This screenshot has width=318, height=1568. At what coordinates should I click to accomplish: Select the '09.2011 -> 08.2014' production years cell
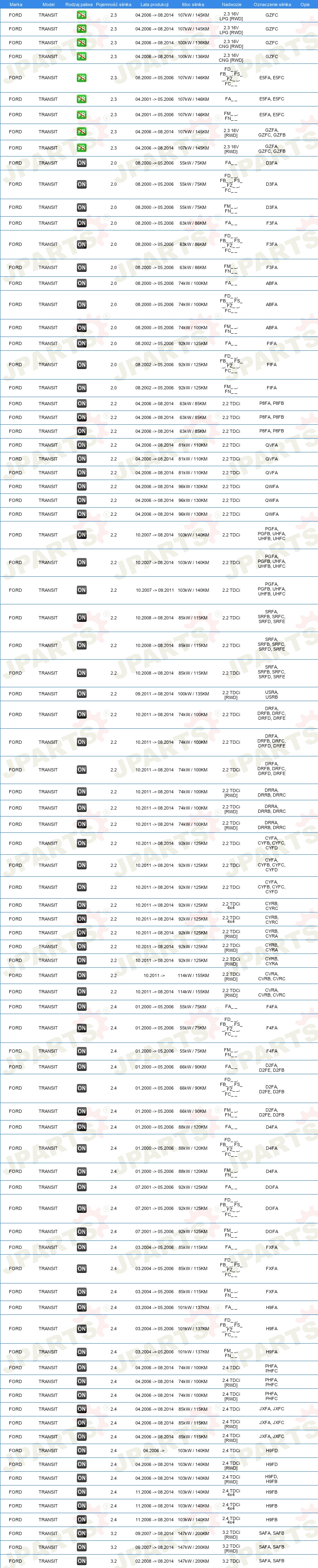coord(154,694)
